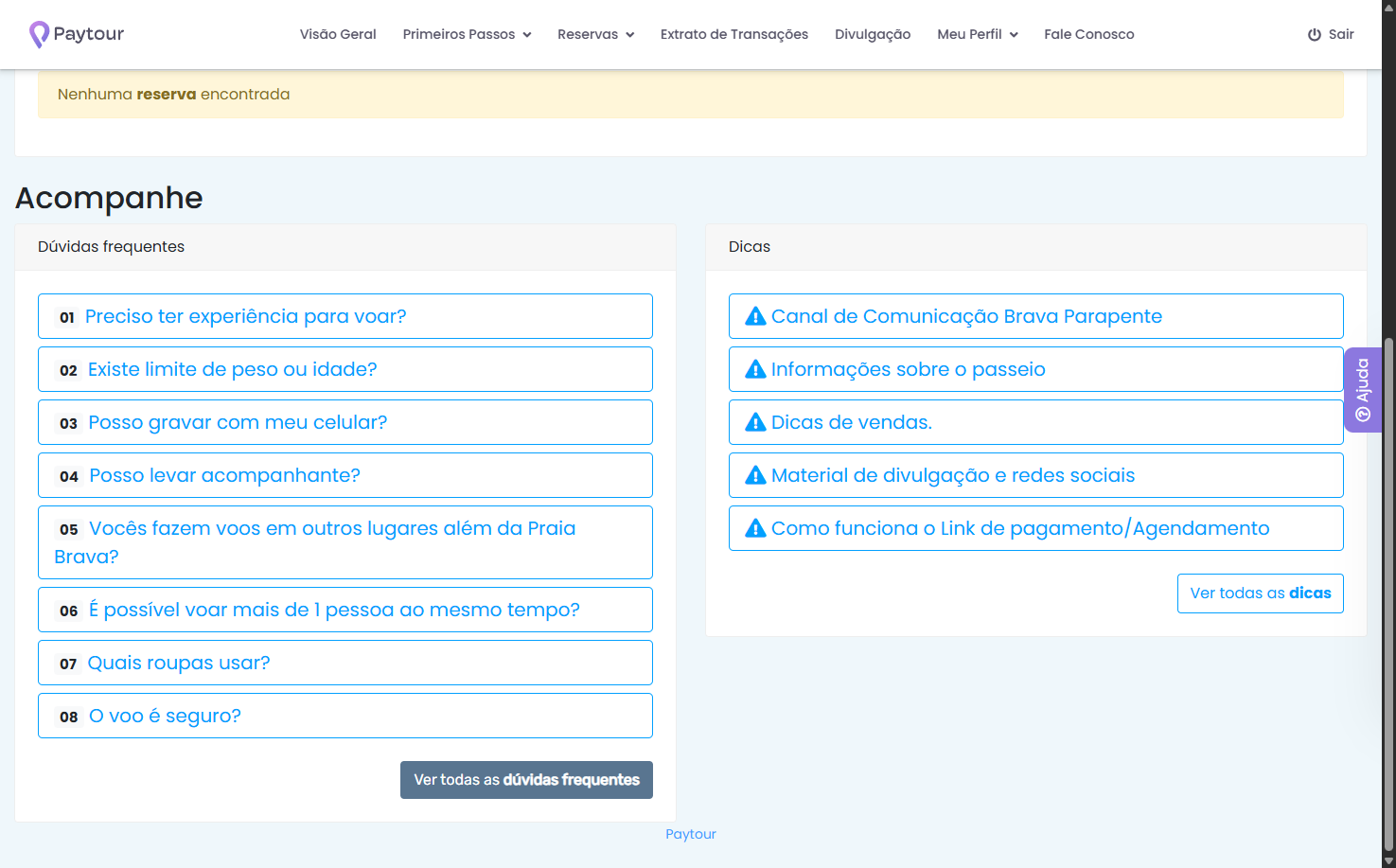Open the Ajuda help side tab
This screenshot has height=868, width=1396.
click(x=1363, y=390)
